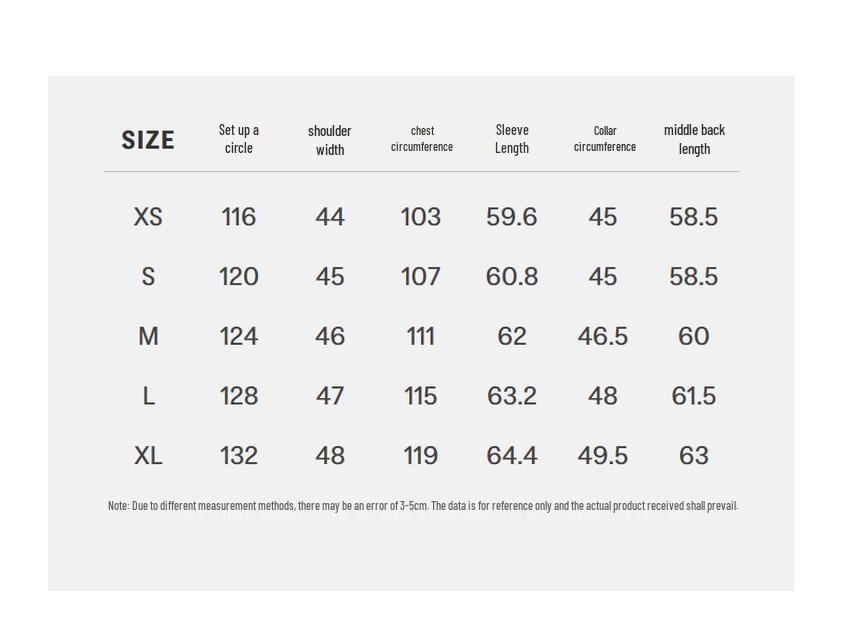Select the S size row label
842x632 pixels.
pos(148,277)
